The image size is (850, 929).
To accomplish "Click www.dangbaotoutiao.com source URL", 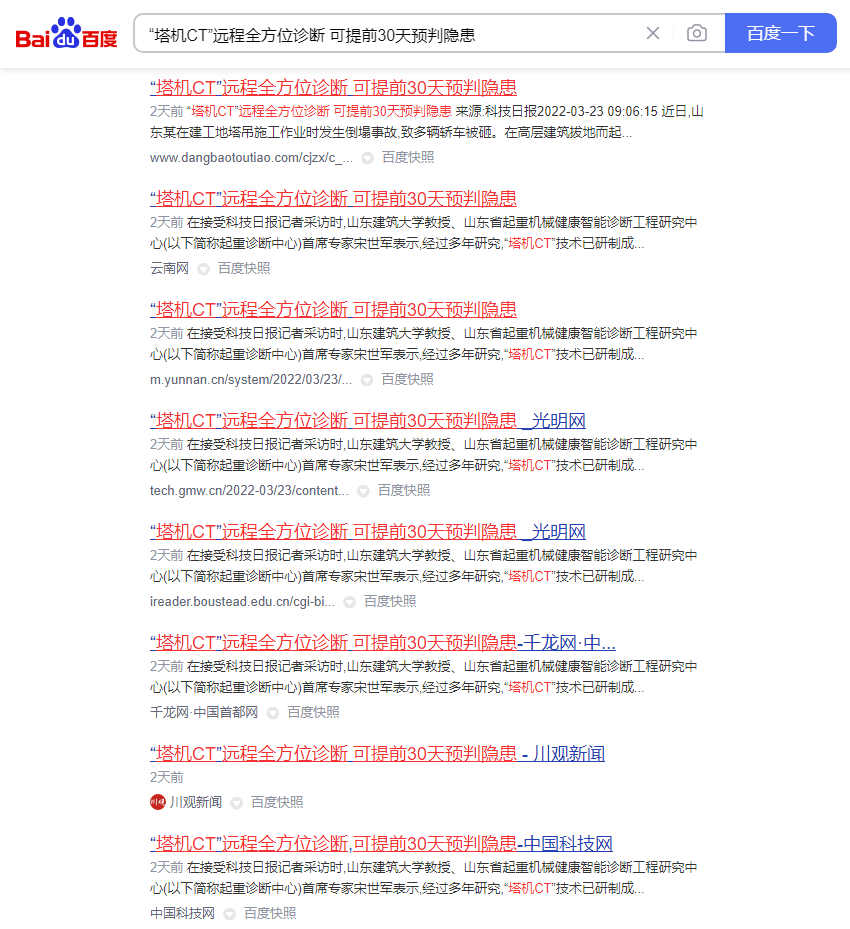I will (x=251, y=158).
